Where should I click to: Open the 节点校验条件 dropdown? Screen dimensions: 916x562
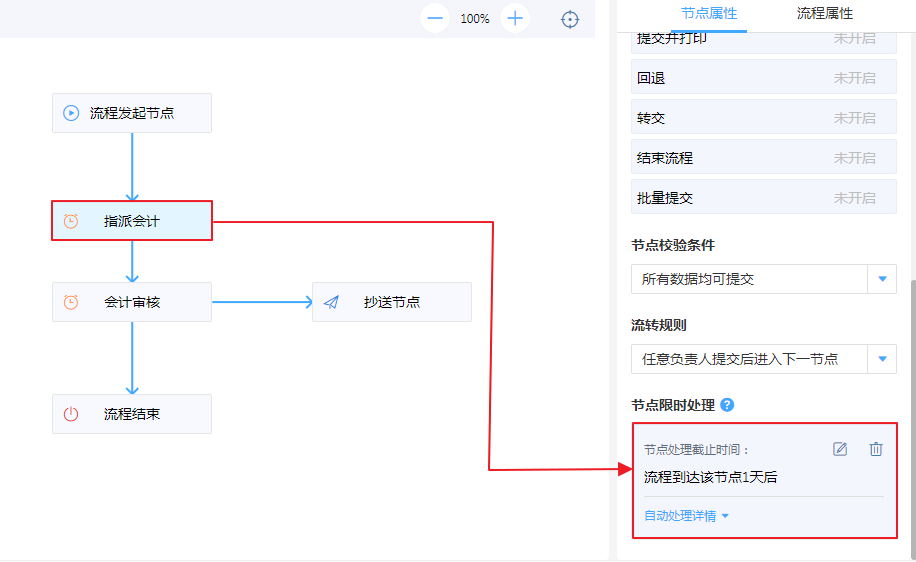882,279
